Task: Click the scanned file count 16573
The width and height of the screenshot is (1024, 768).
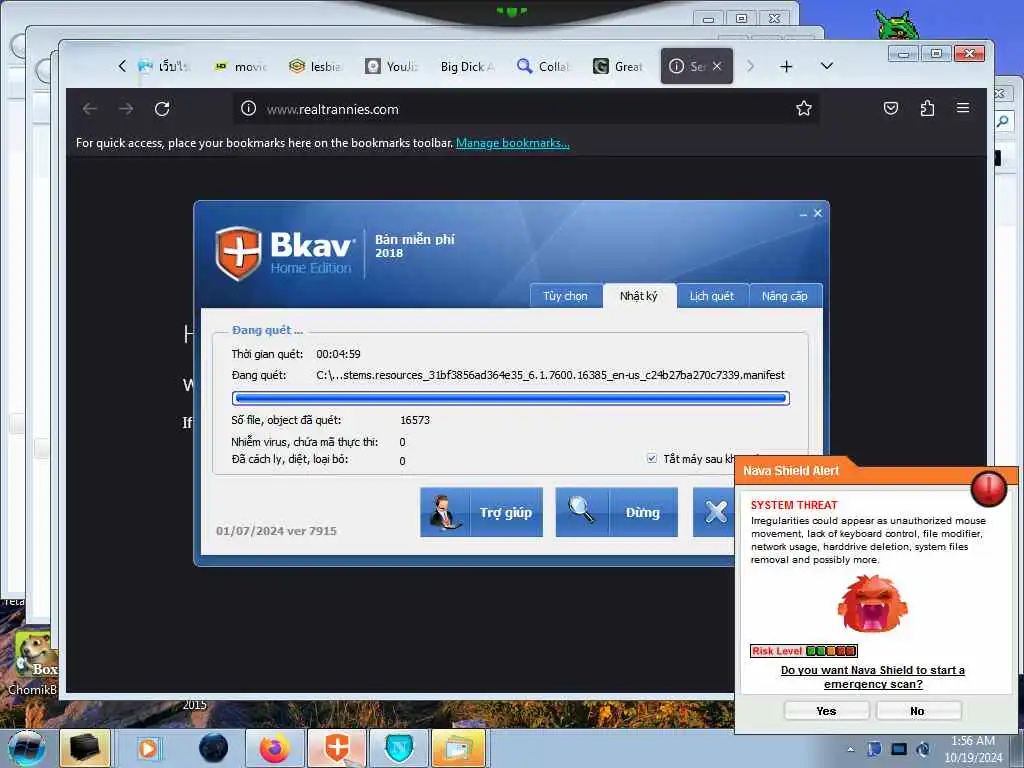Action: click(x=415, y=420)
